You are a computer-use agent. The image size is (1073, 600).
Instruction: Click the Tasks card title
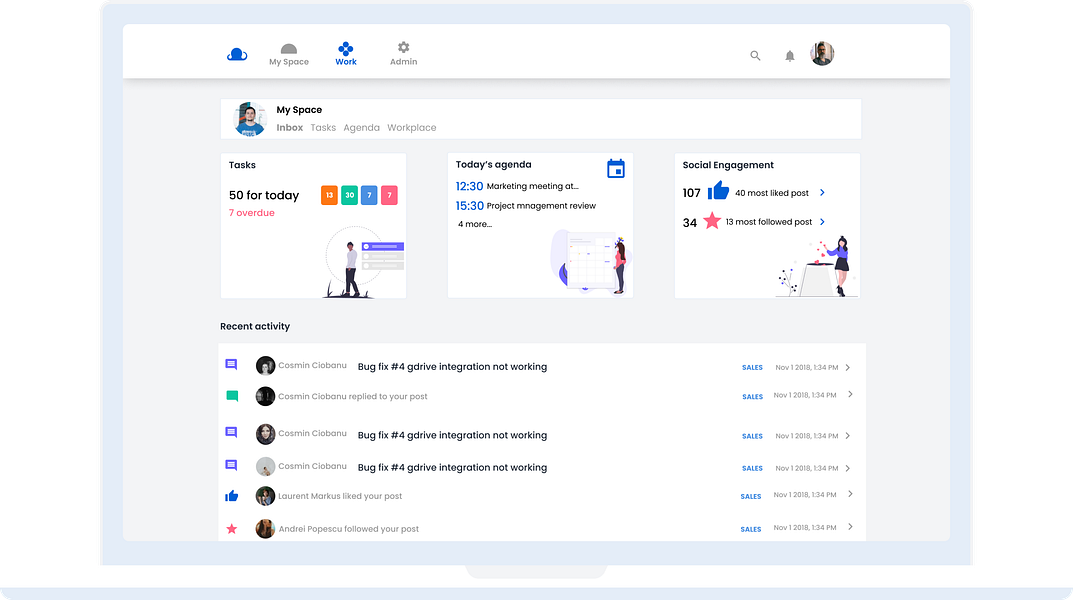[242, 165]
